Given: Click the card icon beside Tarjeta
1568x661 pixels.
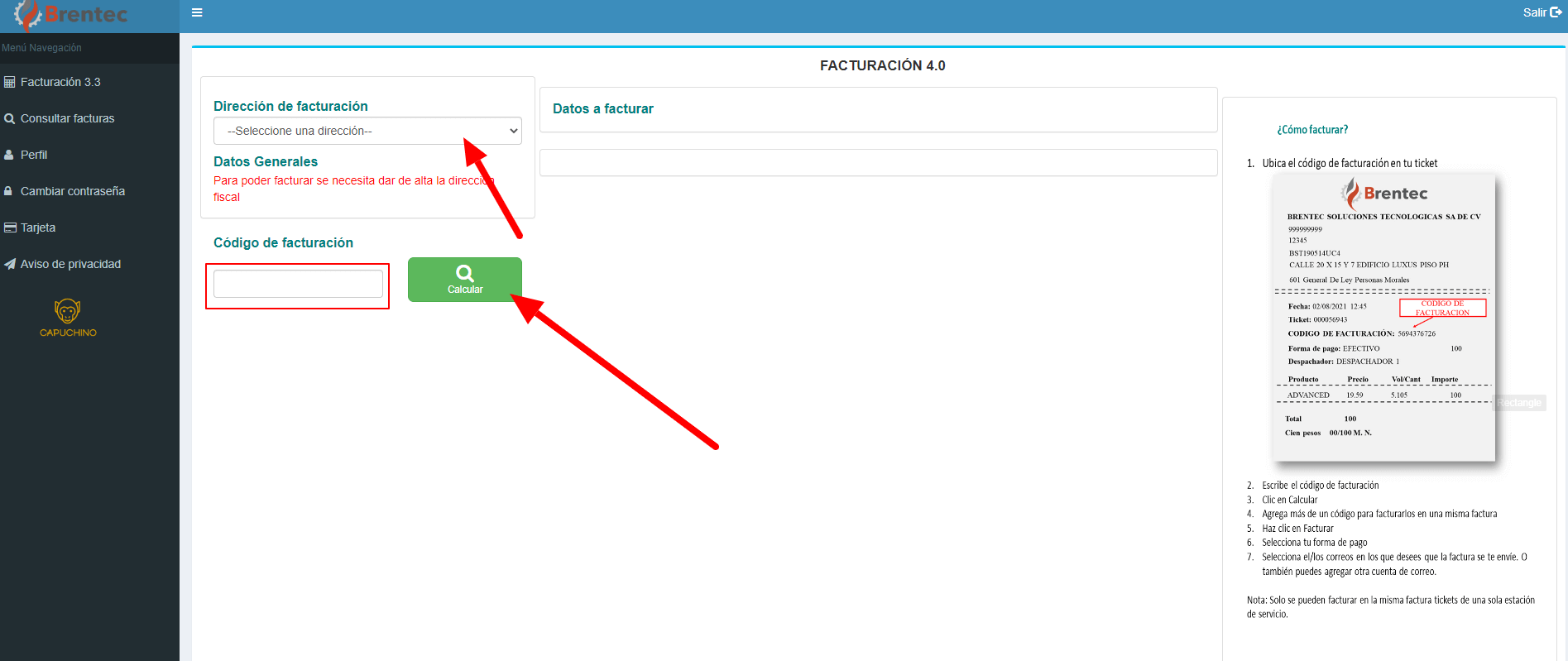Looking at the screenshot, I should [x=10, y=228].
